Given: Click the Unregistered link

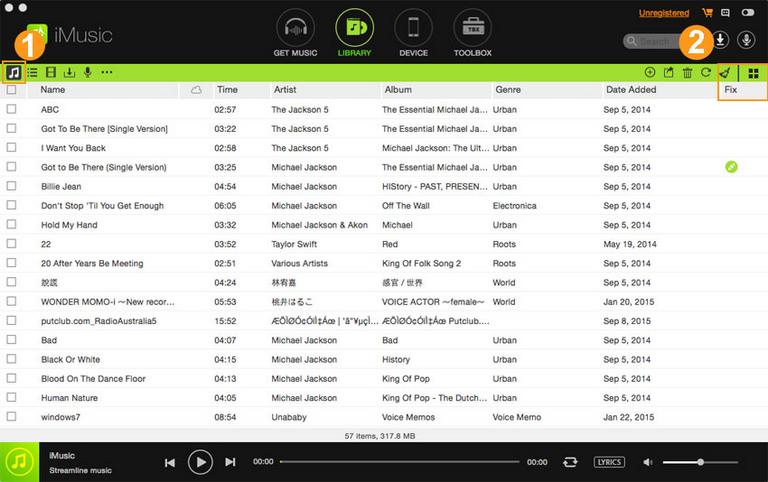Looking at the screenshot, I should pyautogui.click(x=664, y=13).
